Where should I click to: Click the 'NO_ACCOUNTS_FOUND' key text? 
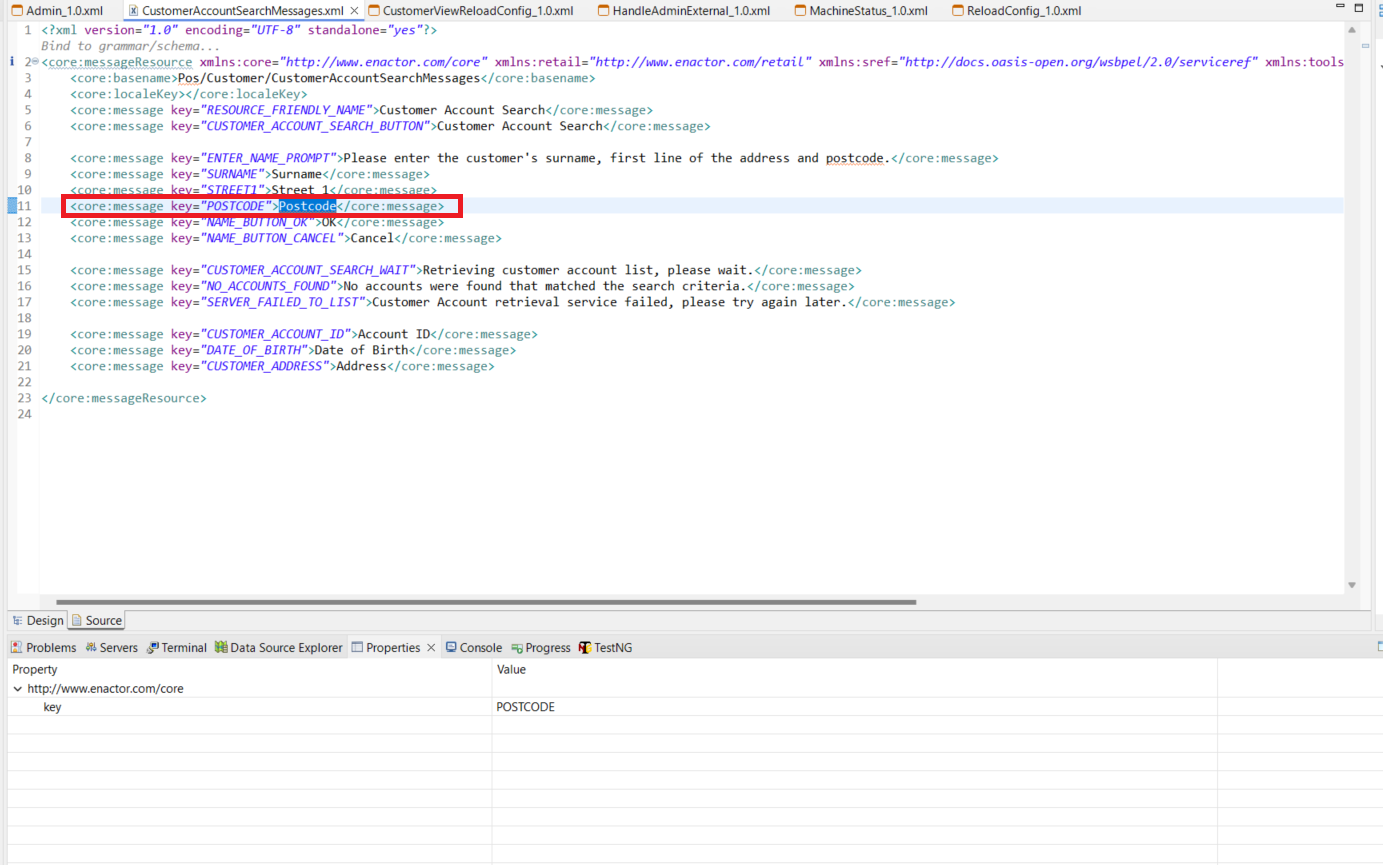click(268, 286)
